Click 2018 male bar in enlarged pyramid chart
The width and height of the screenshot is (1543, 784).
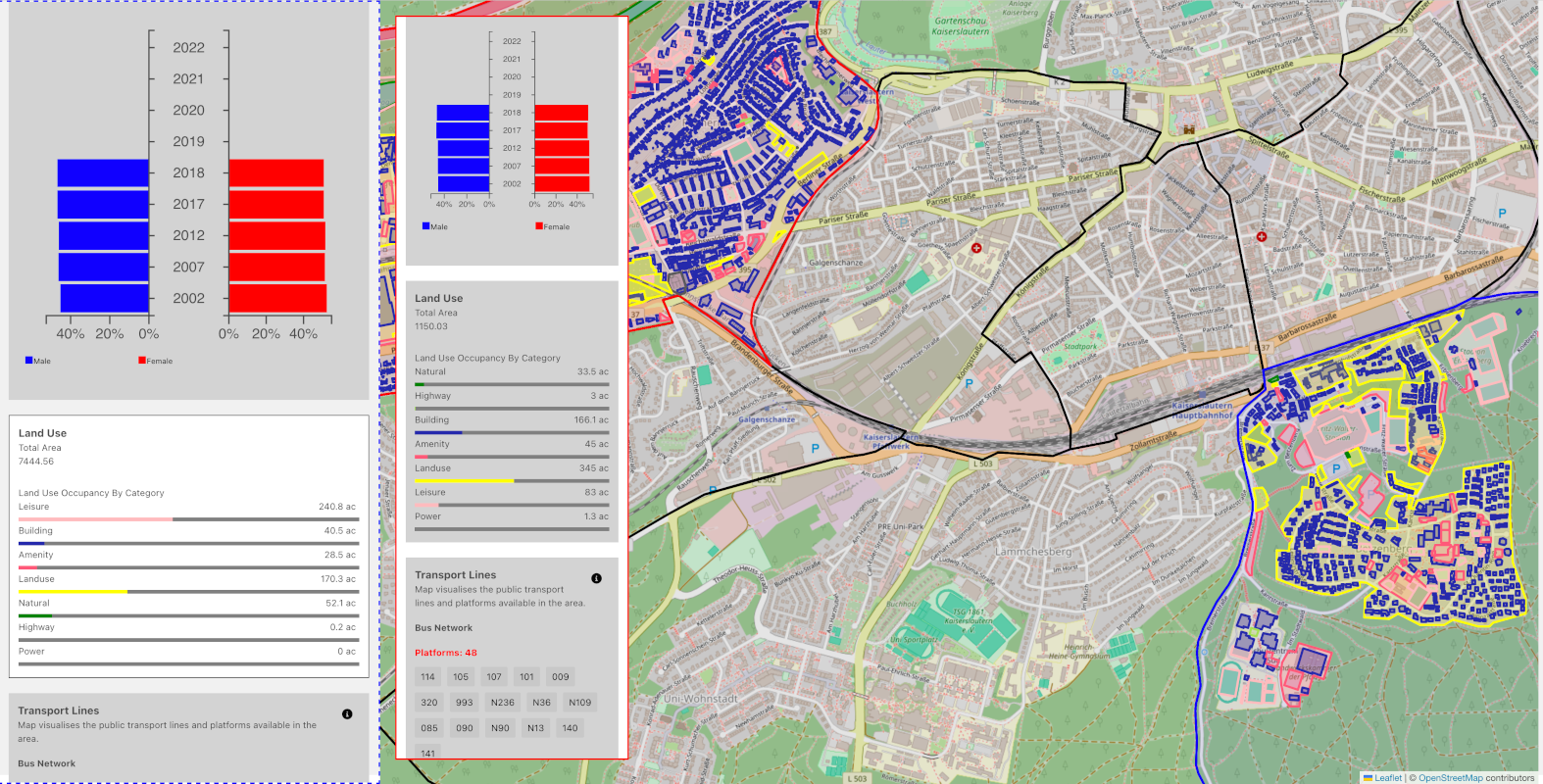click(103, 172)
